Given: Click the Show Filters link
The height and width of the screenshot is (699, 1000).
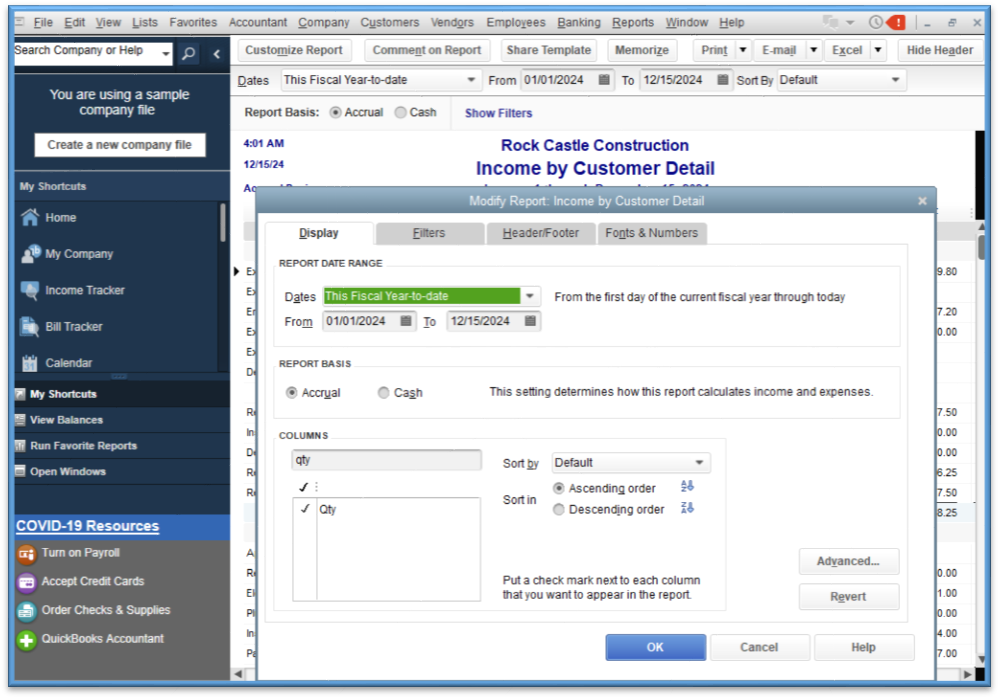Looking at the screenshot, I should [498, 113].
